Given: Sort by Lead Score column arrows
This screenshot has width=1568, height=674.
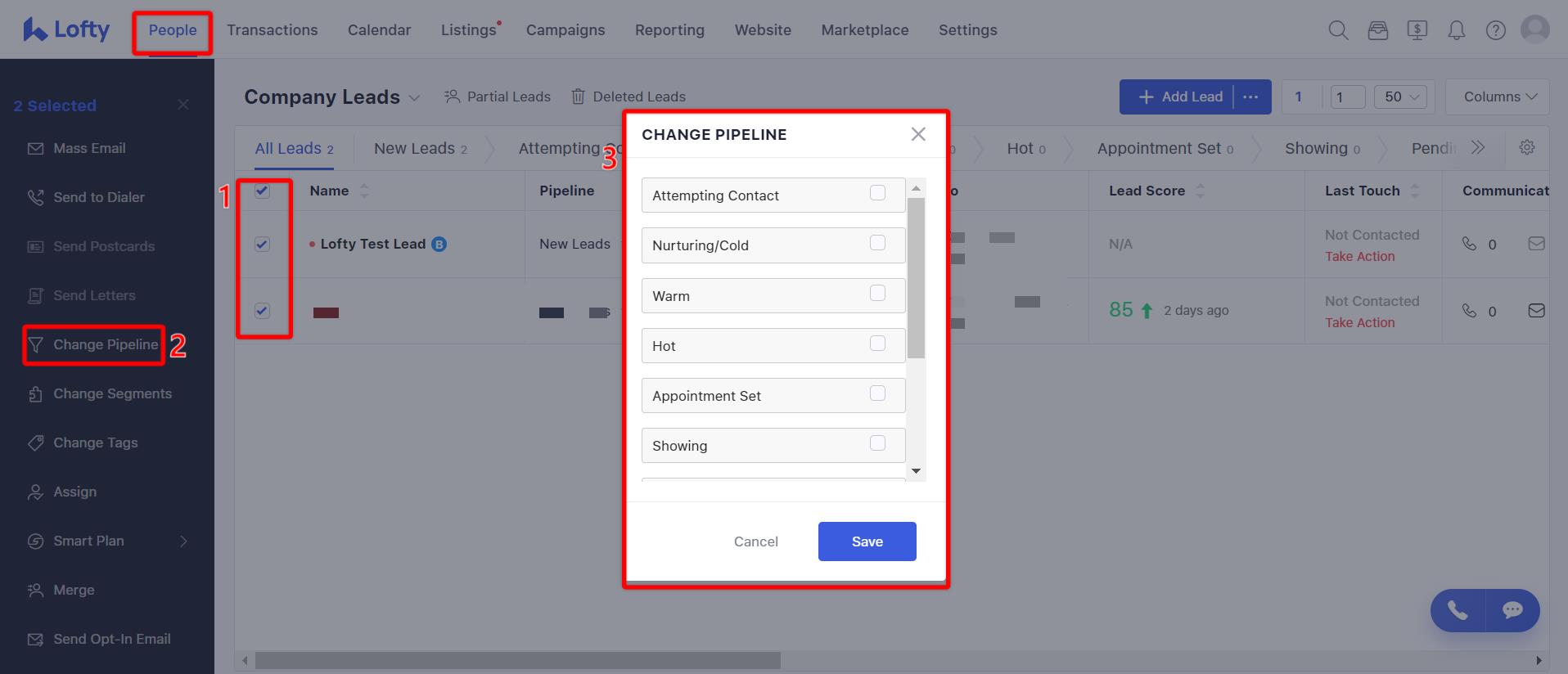Looking at the screenshot, I should click(x=1200, y=191).
